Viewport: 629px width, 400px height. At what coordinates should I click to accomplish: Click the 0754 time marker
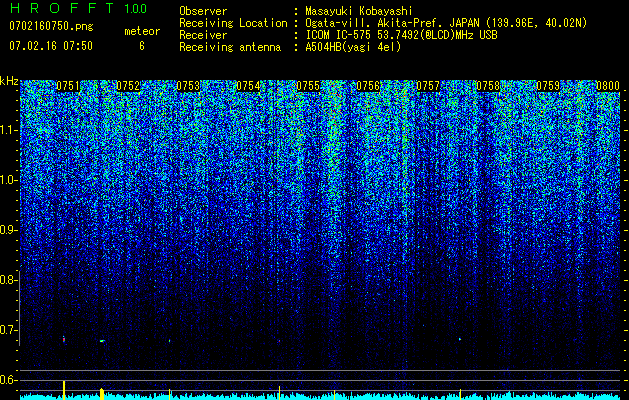click(x=248, y=86)
